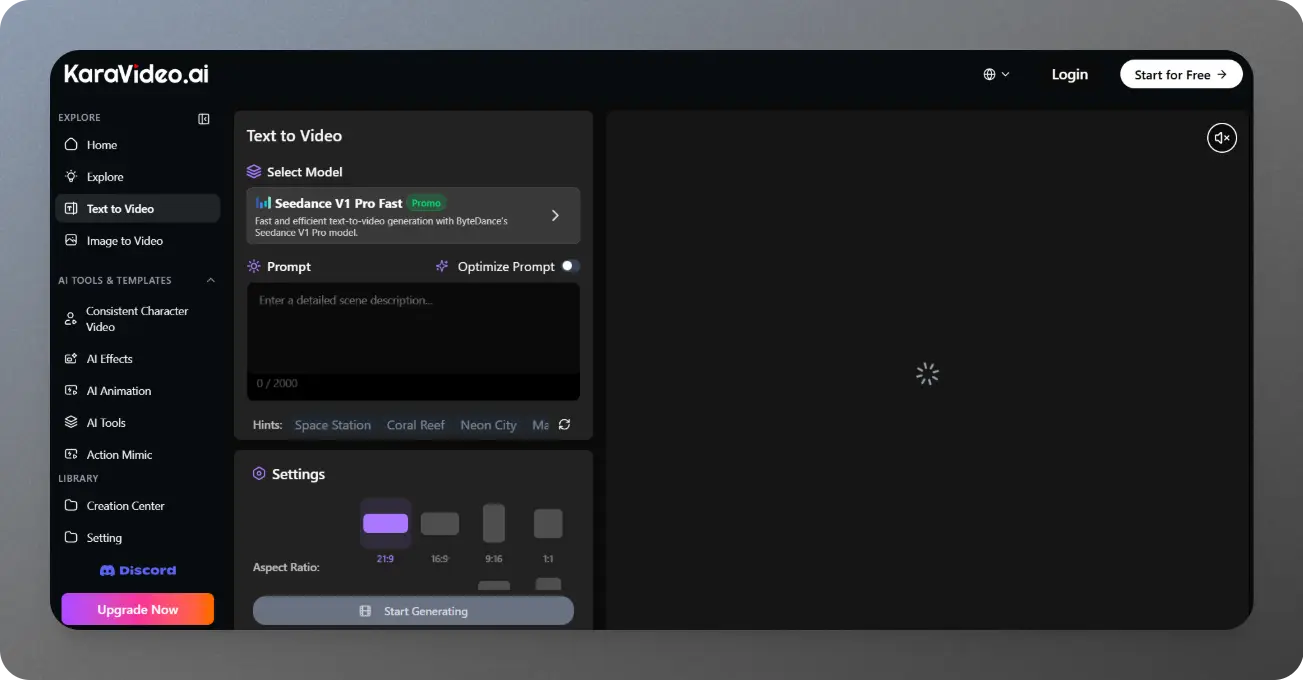Open the language globe dropdown
Viewport: 1303px width, 680px height.
coord(996,75)
